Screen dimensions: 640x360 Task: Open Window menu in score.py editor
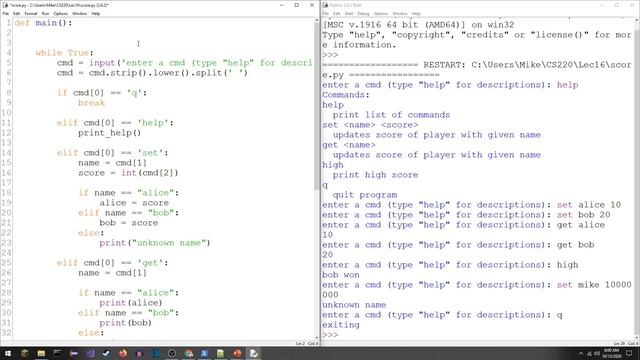click(79, 13)
